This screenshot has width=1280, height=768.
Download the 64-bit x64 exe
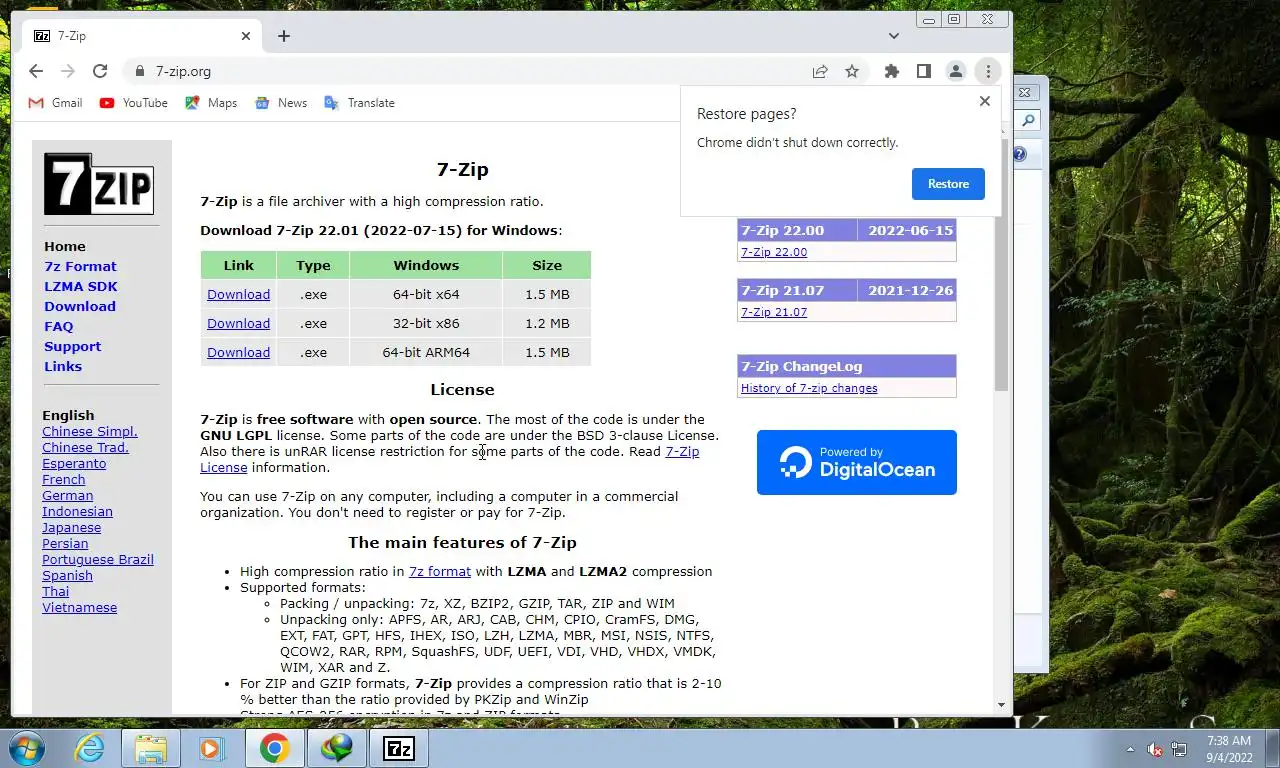238,294
